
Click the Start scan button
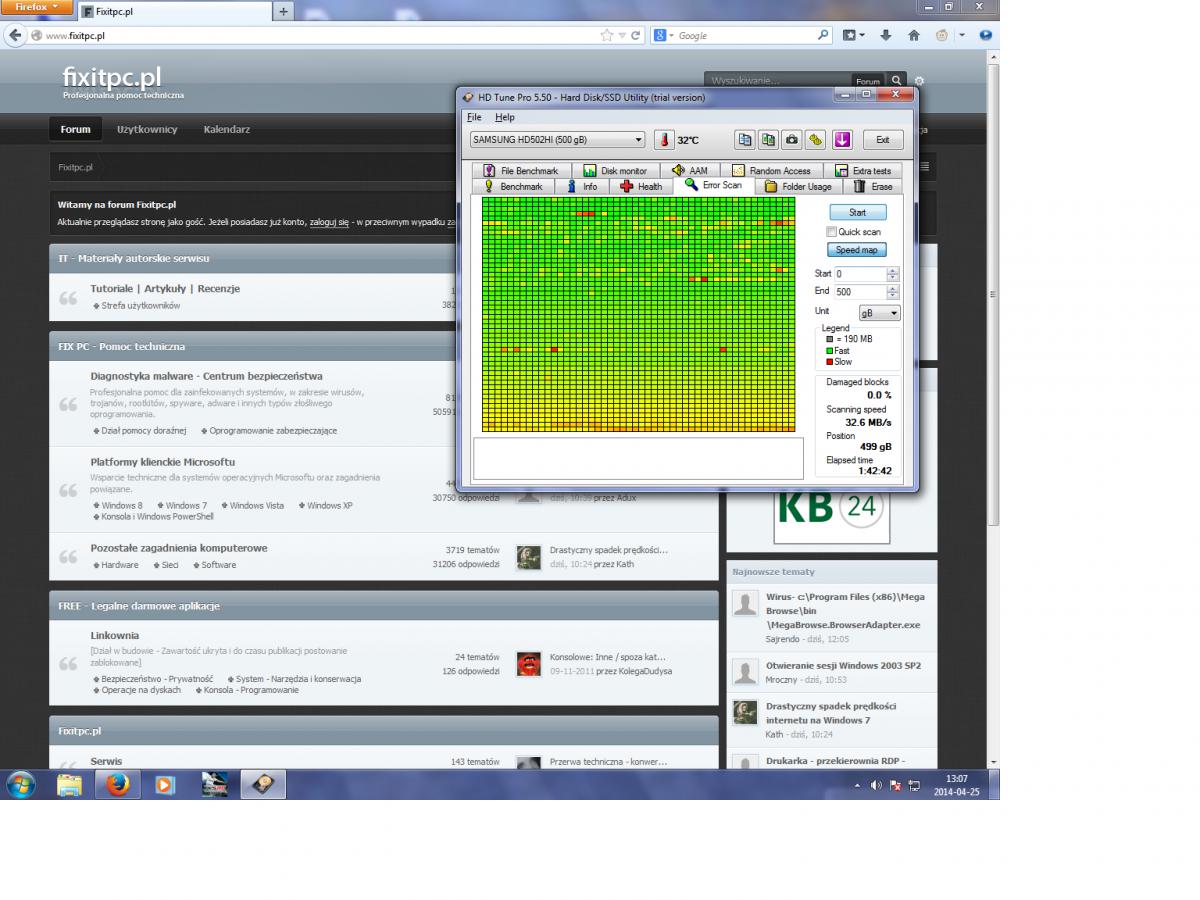point(857,212)
